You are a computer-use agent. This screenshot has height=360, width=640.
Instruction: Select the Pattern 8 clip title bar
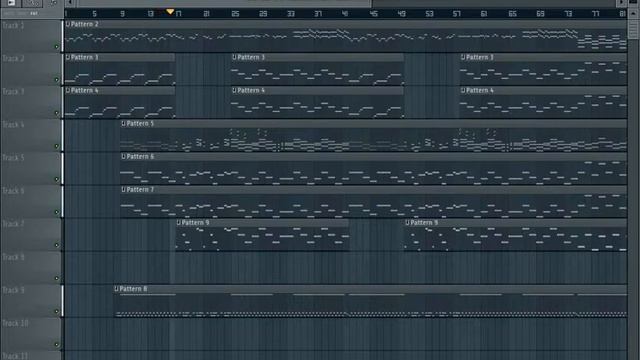pos(370,289)
